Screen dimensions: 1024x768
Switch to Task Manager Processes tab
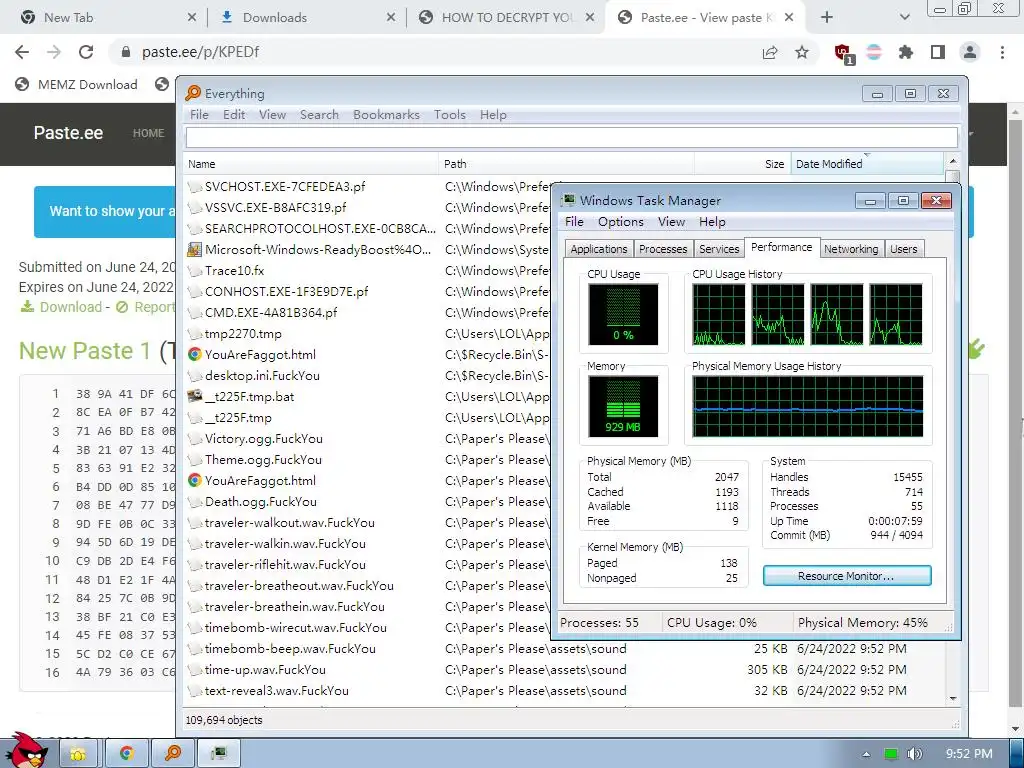[663, 249]
